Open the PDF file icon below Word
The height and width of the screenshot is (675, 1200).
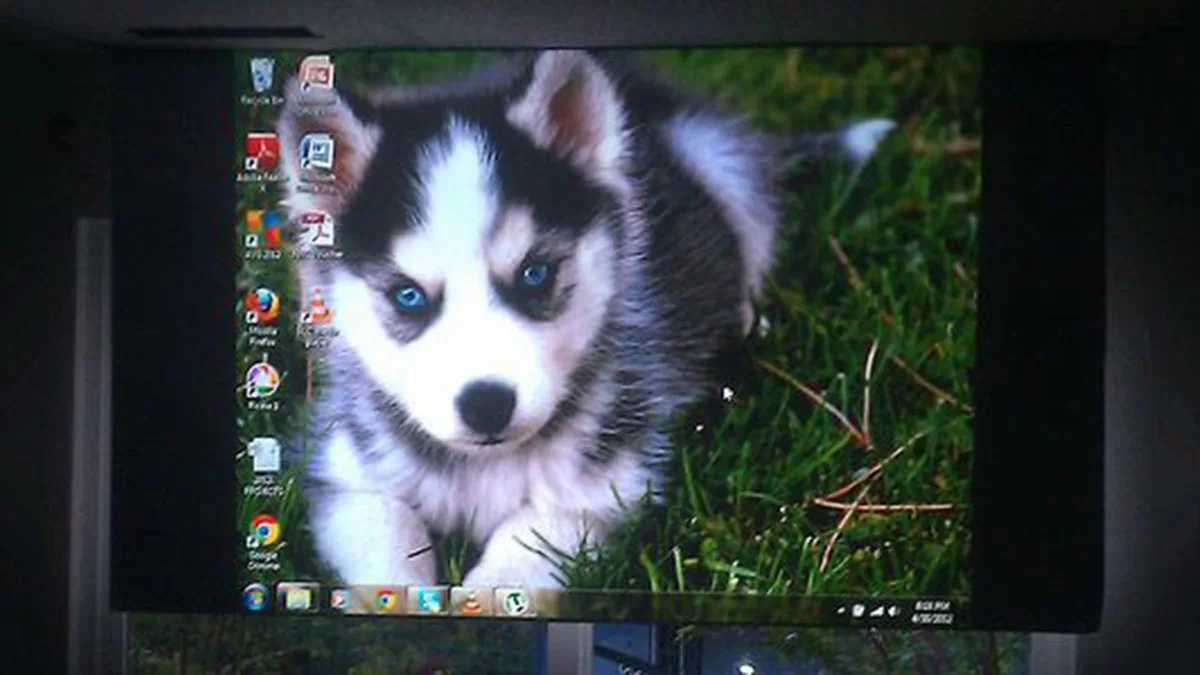(317, 229)
